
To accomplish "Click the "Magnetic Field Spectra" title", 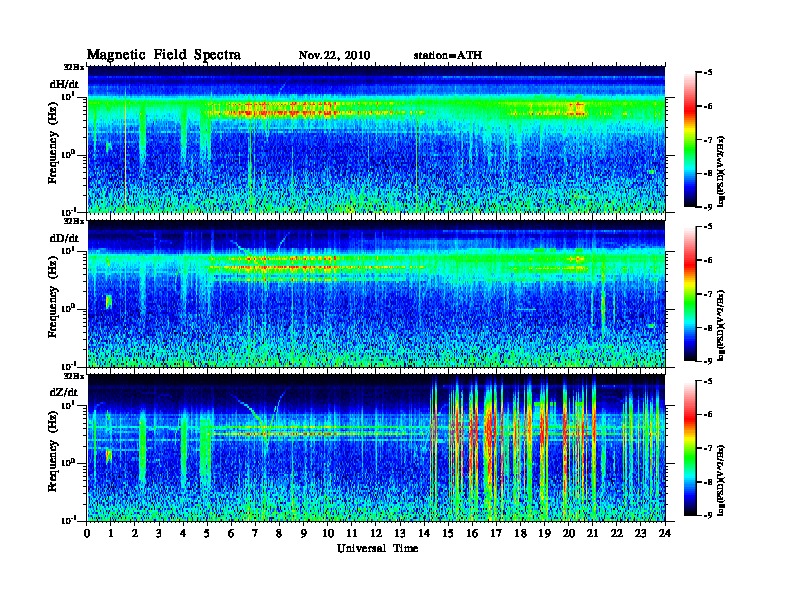I will click(164, 55).
